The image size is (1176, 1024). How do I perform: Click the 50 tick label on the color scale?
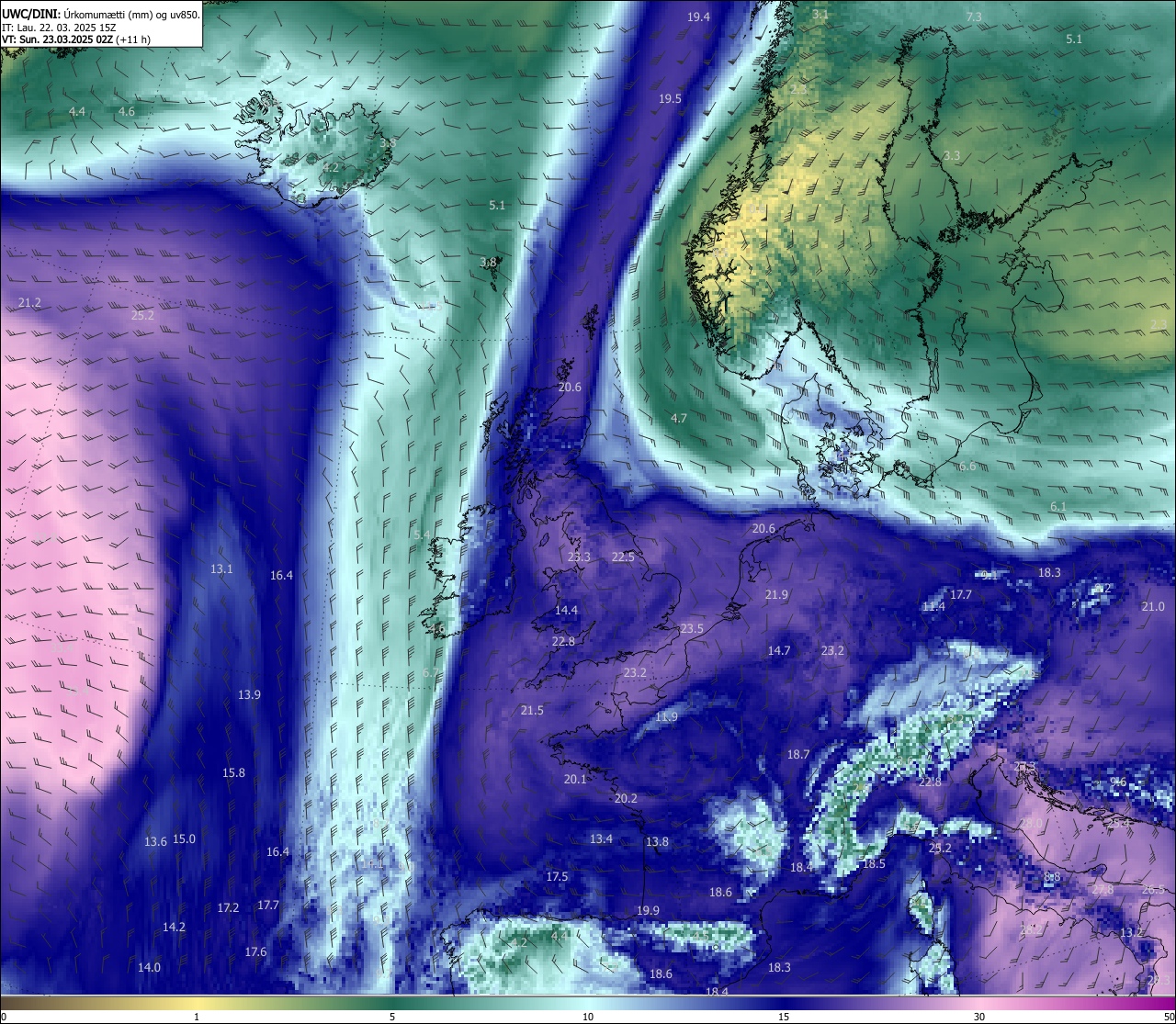click(x=1169, y=1017)
